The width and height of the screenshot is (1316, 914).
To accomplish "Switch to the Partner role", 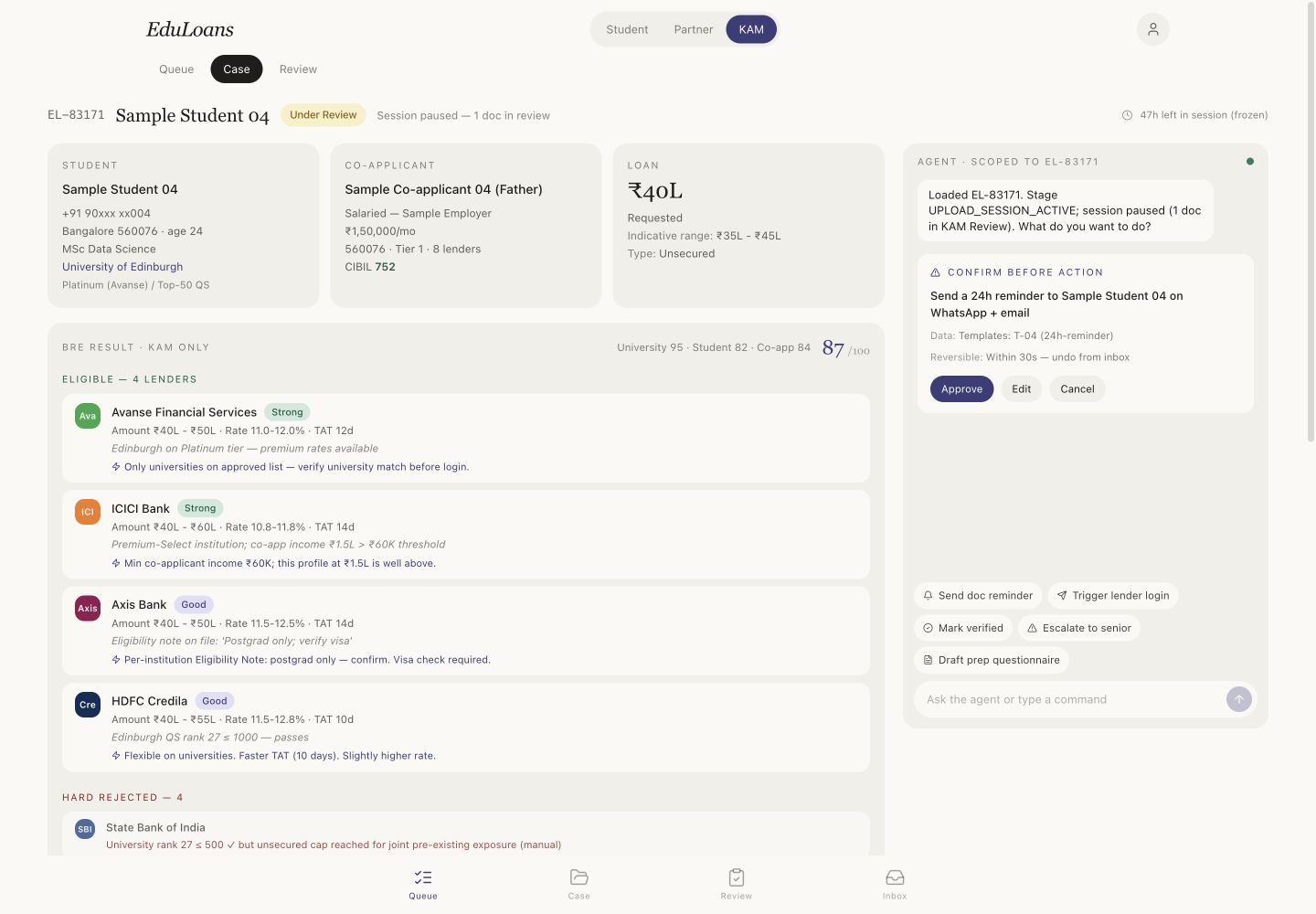I will (x=694, y=29).
